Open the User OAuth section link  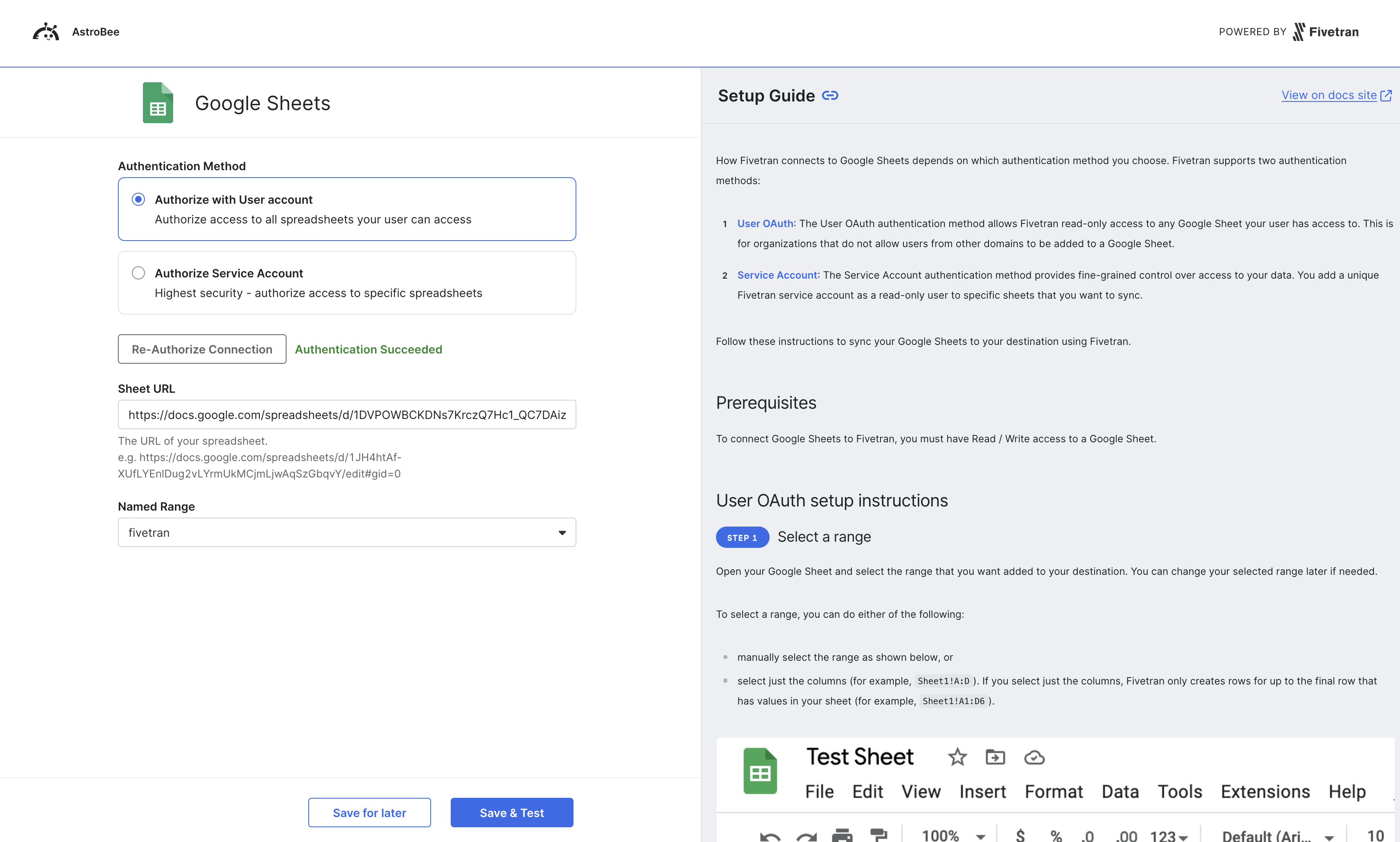pos(765,223)
